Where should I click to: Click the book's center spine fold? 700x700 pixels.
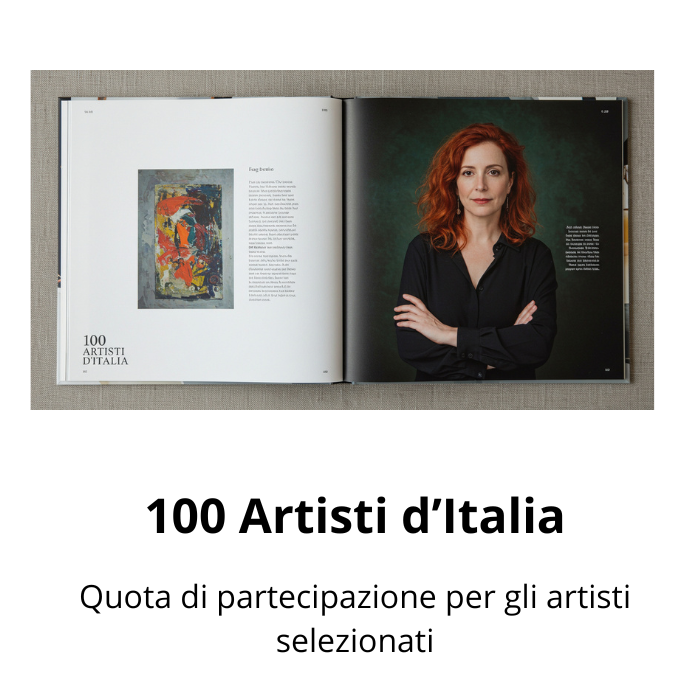tap(343, 240)
